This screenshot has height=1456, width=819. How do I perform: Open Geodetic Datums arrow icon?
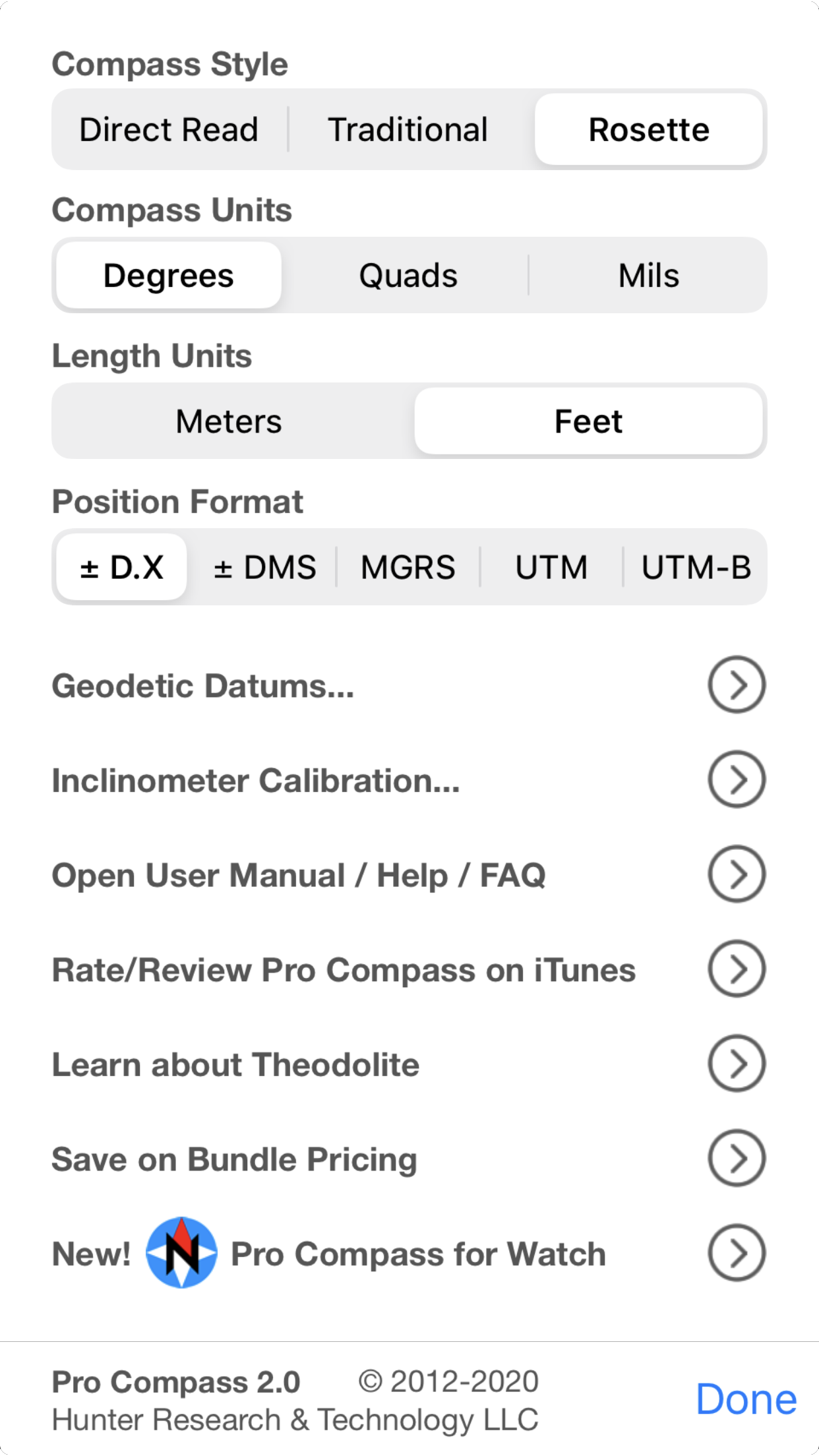(x=737, y=684)
